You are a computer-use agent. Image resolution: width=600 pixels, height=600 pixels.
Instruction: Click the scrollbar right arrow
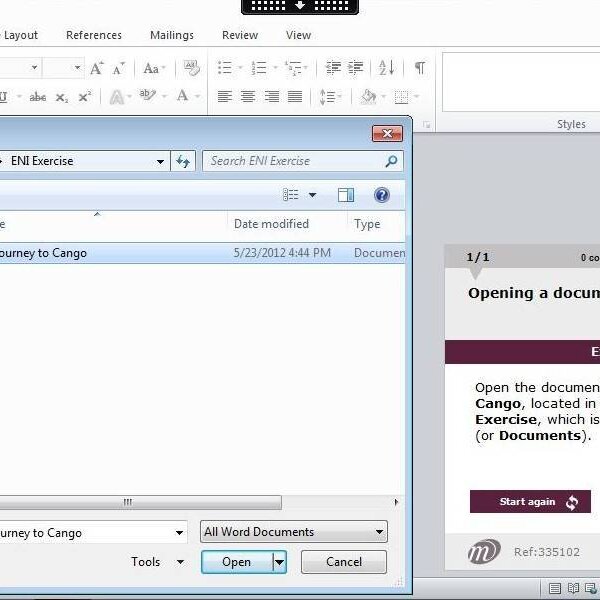(x=396, y=502)
